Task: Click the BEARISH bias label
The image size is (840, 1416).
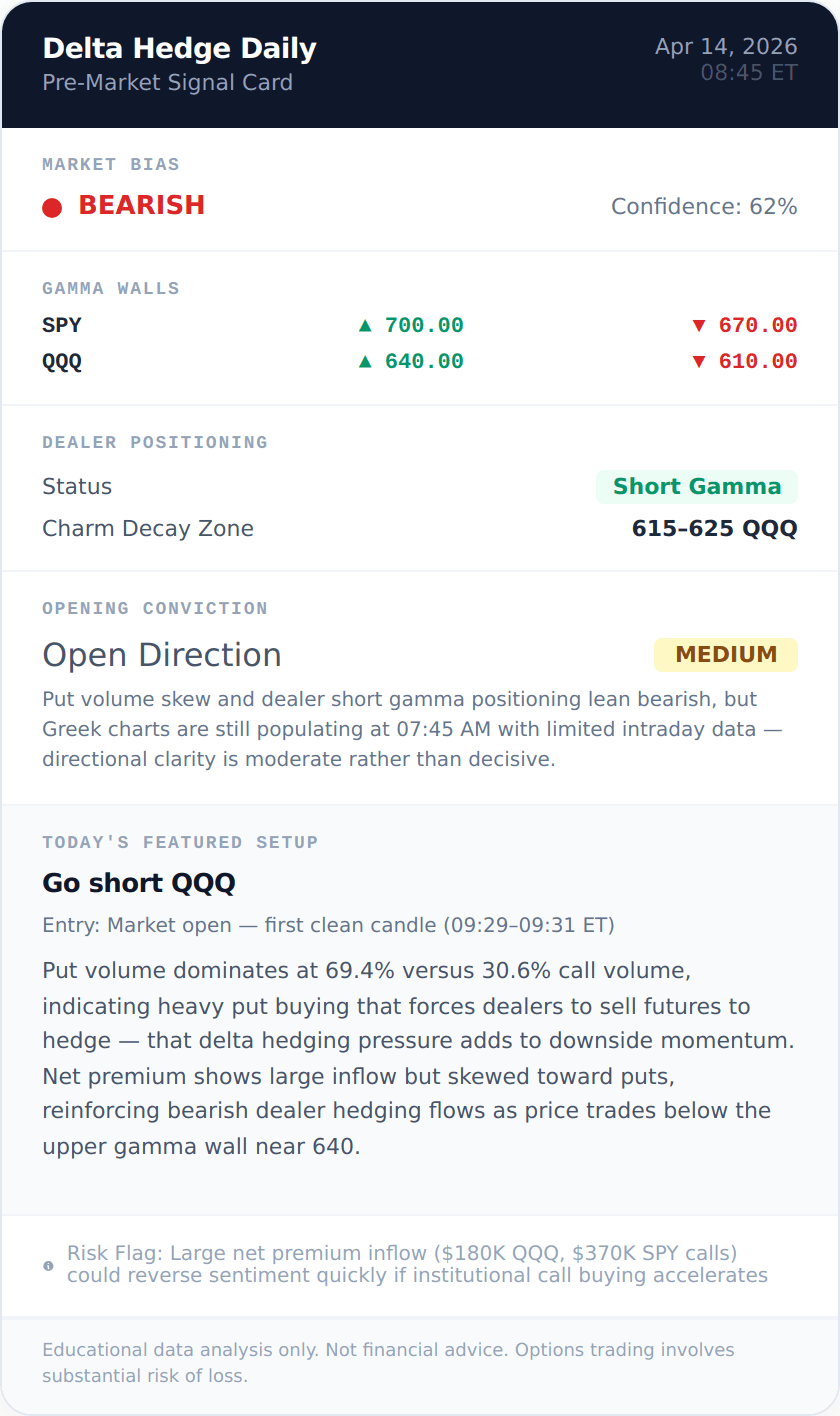Action: (x=141, y=205)
